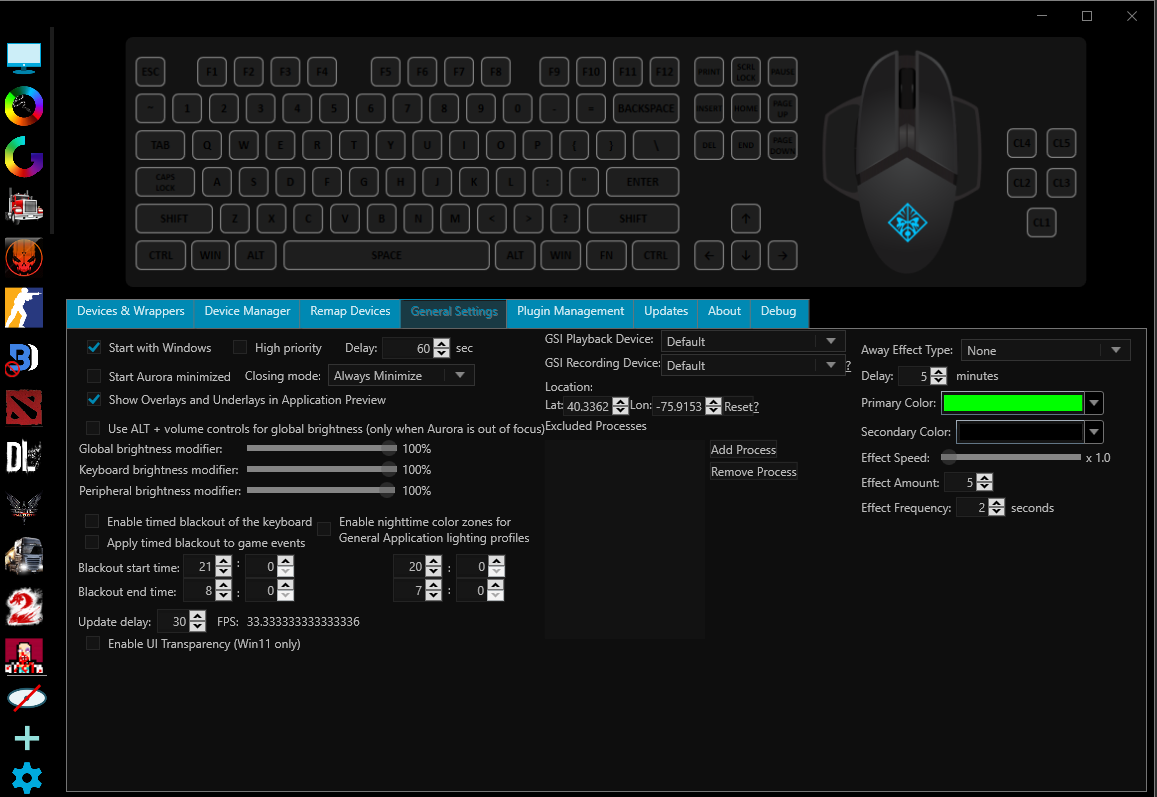Open the Plugin Management tab

570,311
